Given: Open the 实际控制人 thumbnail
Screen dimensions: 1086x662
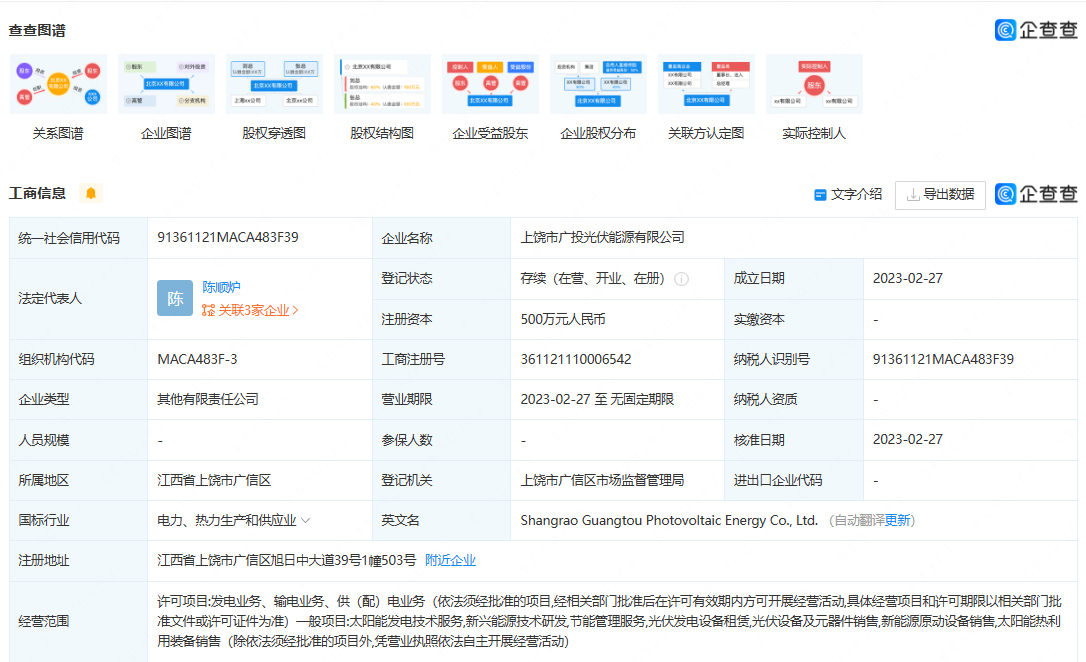Looking at the screenshot, I should (814, 85).
